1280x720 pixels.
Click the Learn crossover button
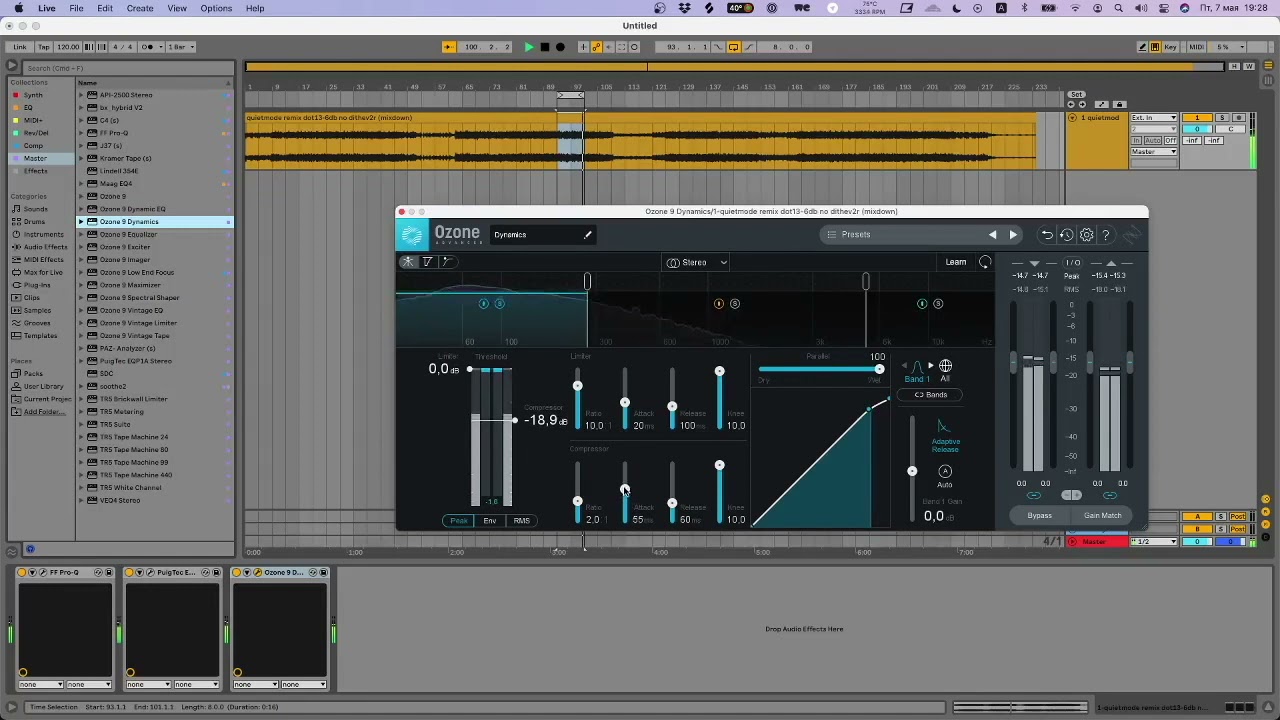956,263
